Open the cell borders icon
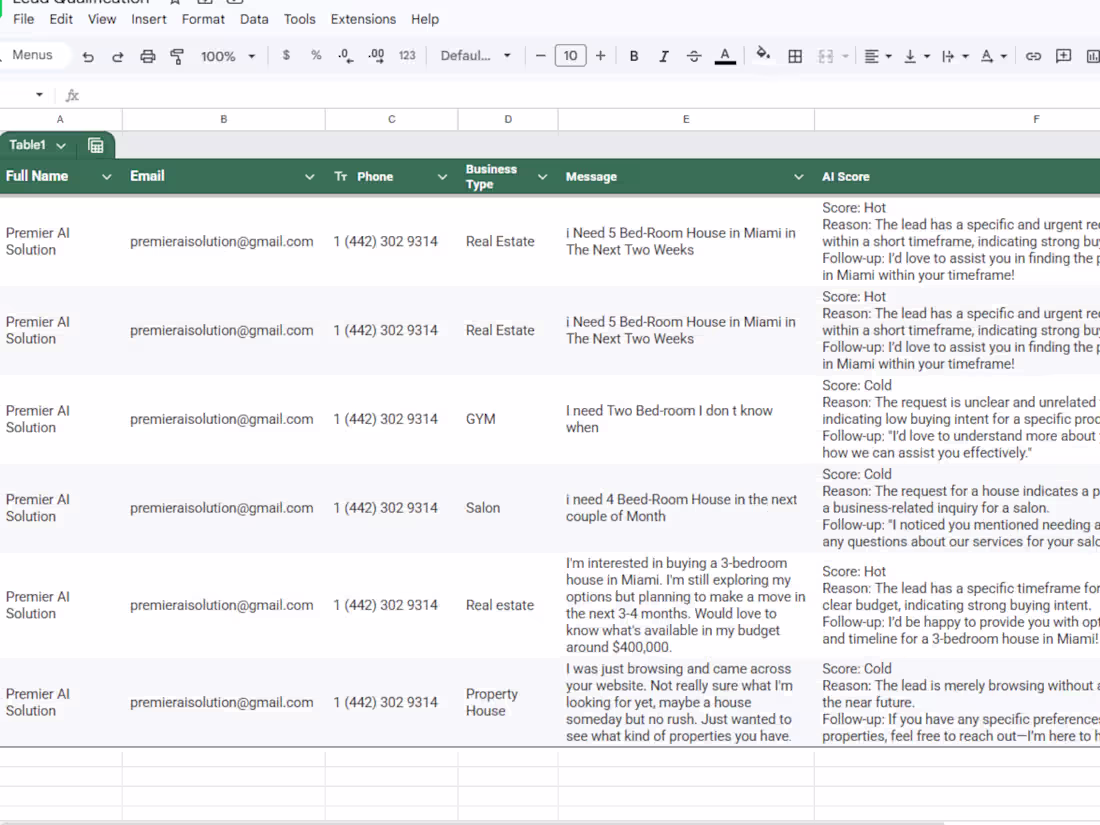This screenshot has width=1100, height=825. click(x=795, y=56)
